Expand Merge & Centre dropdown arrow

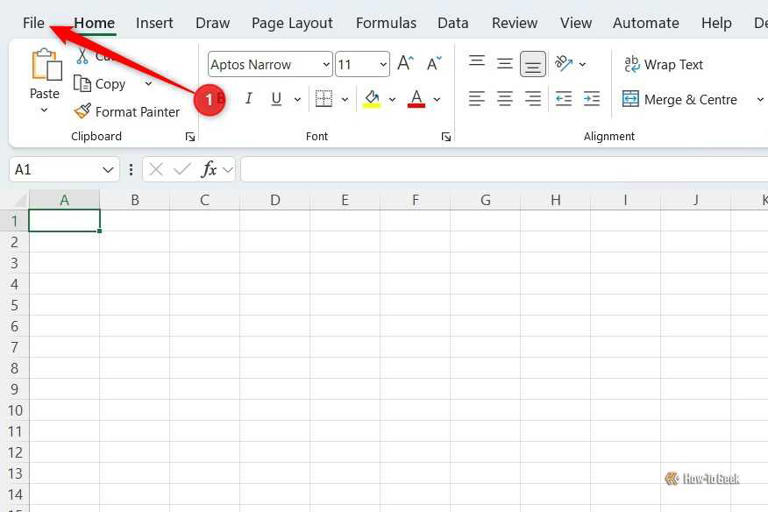coord(760,99)
